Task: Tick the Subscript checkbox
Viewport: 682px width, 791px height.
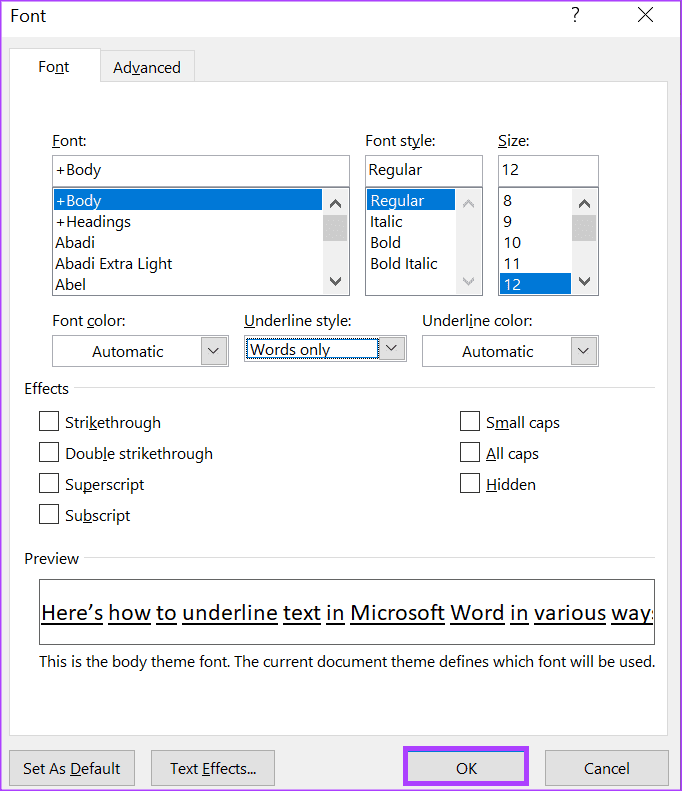Action: 49,515
